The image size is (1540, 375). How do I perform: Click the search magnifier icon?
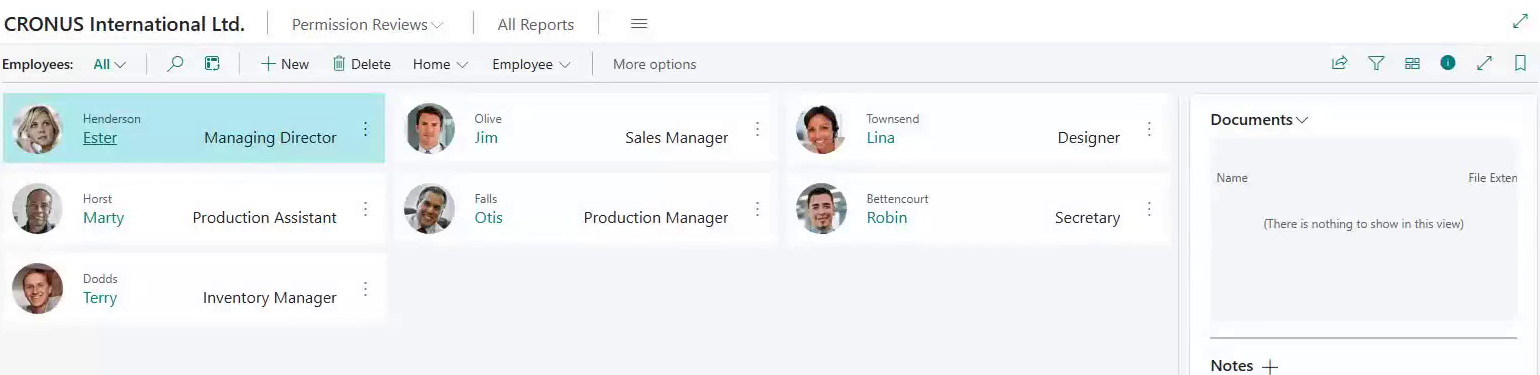point(175,64)
